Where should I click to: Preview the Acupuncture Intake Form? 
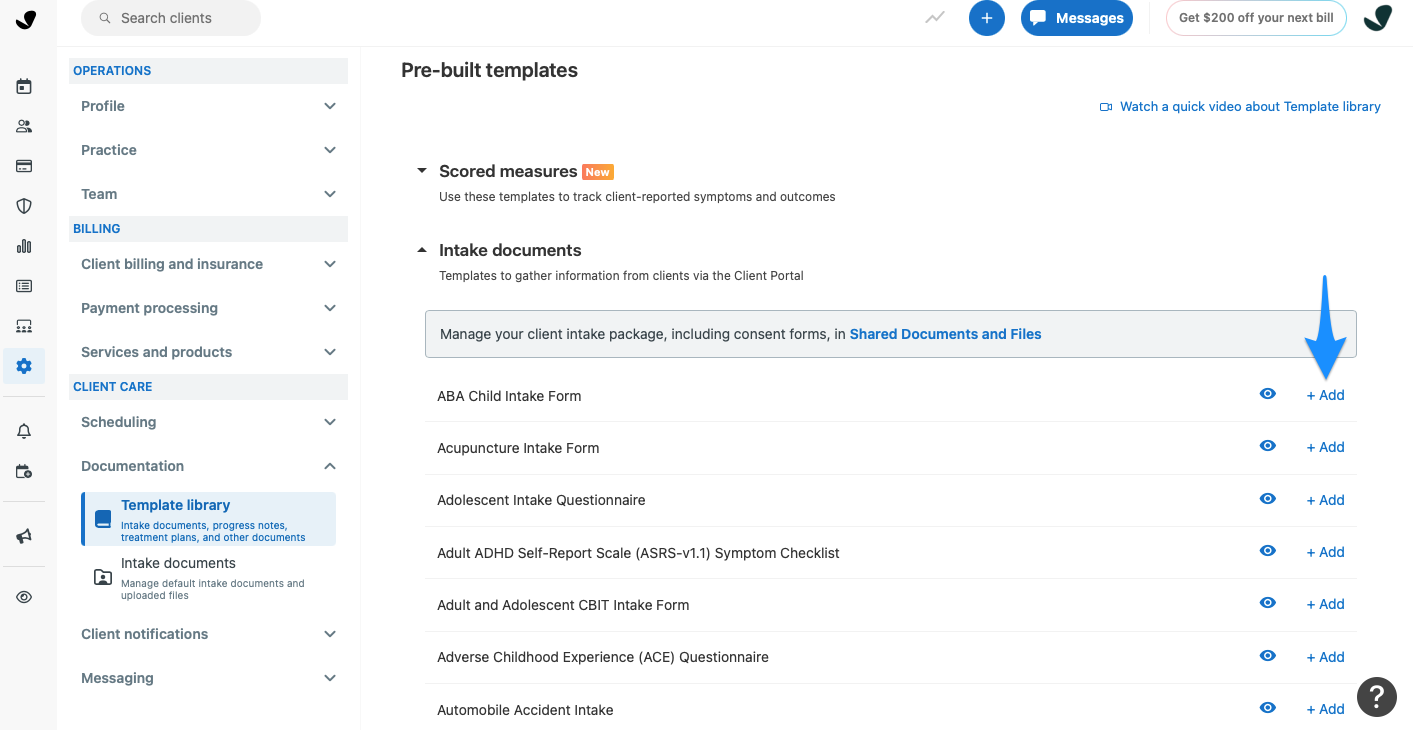pos(1267,446)
